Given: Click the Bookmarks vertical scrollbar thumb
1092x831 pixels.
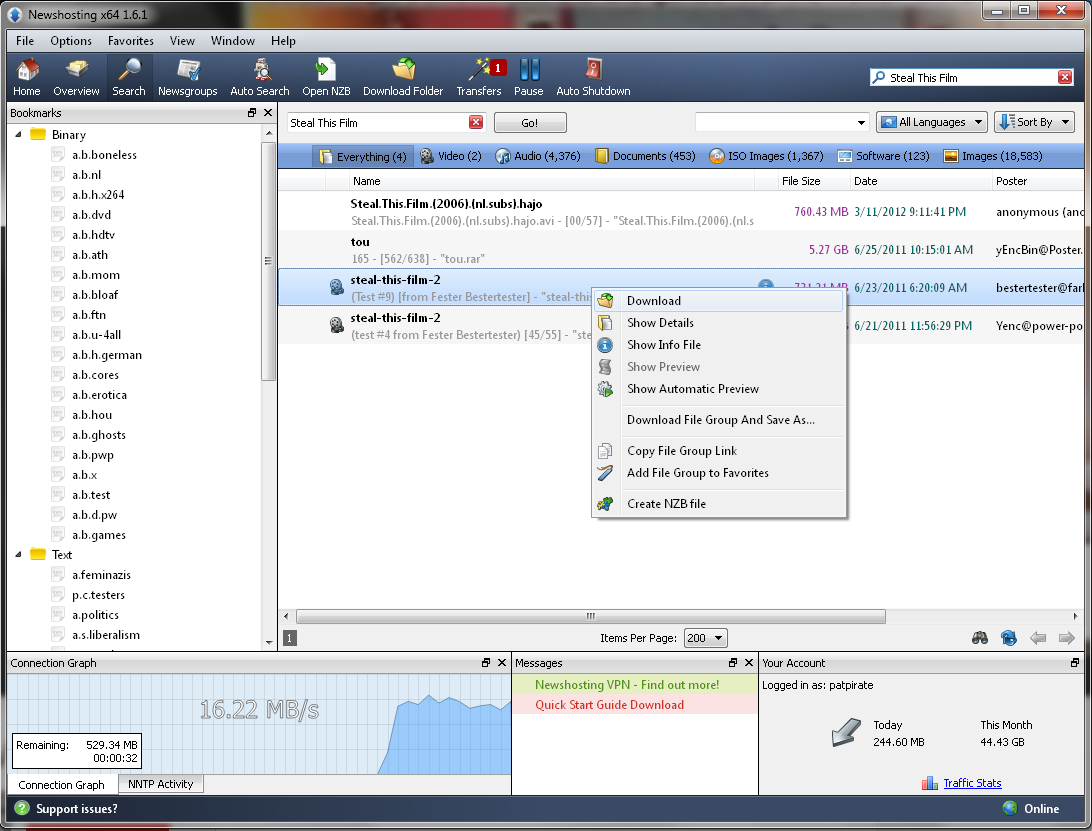Looking at the screenshot, I should [268, 261].
